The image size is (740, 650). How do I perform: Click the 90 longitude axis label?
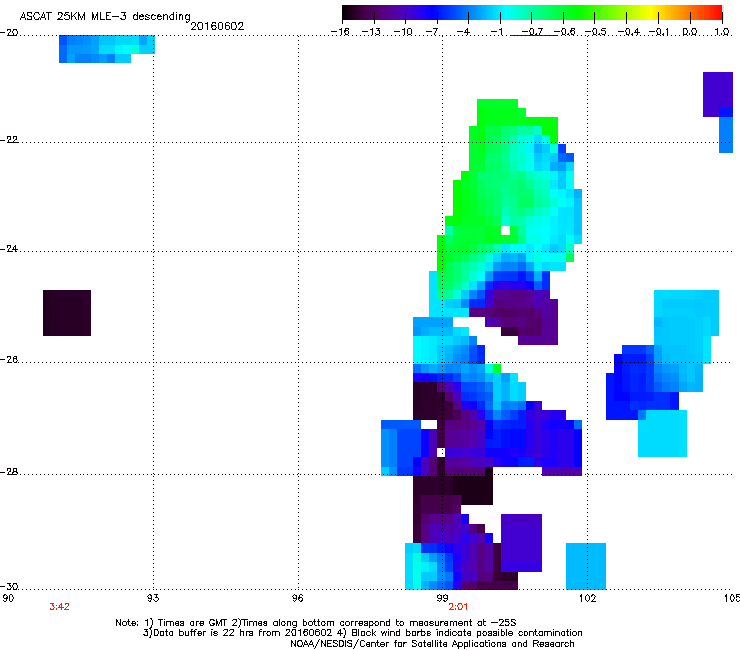click(x=8, y=598)
